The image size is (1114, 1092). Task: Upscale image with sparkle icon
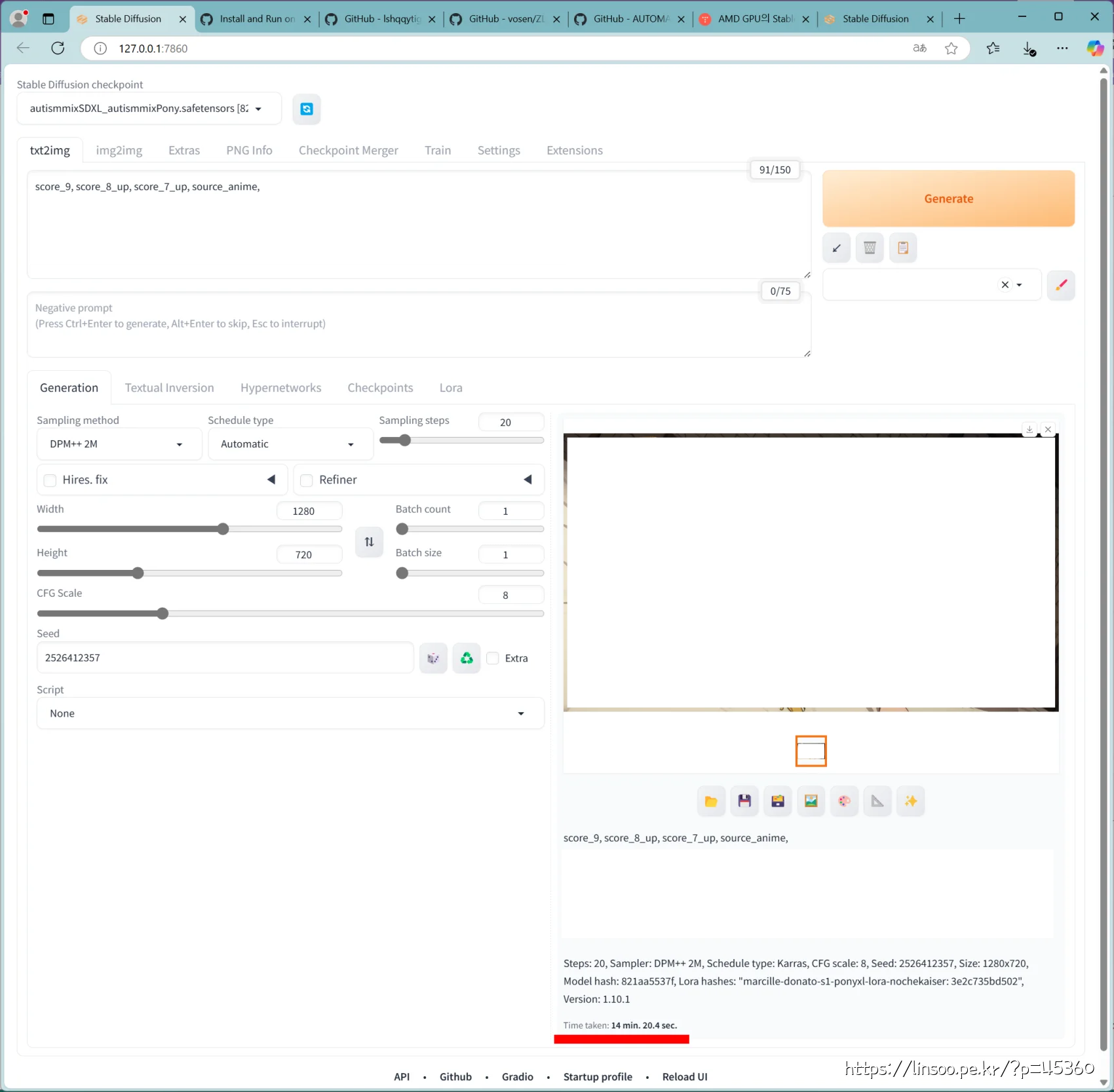(911, 801)
